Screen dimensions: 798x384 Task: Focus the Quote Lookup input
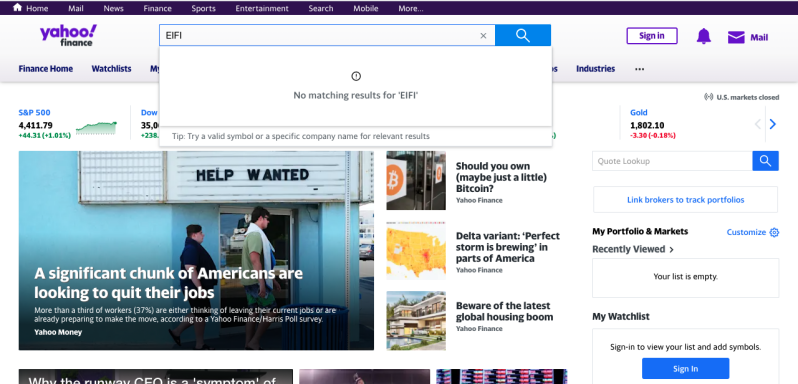tap(672, 161)
